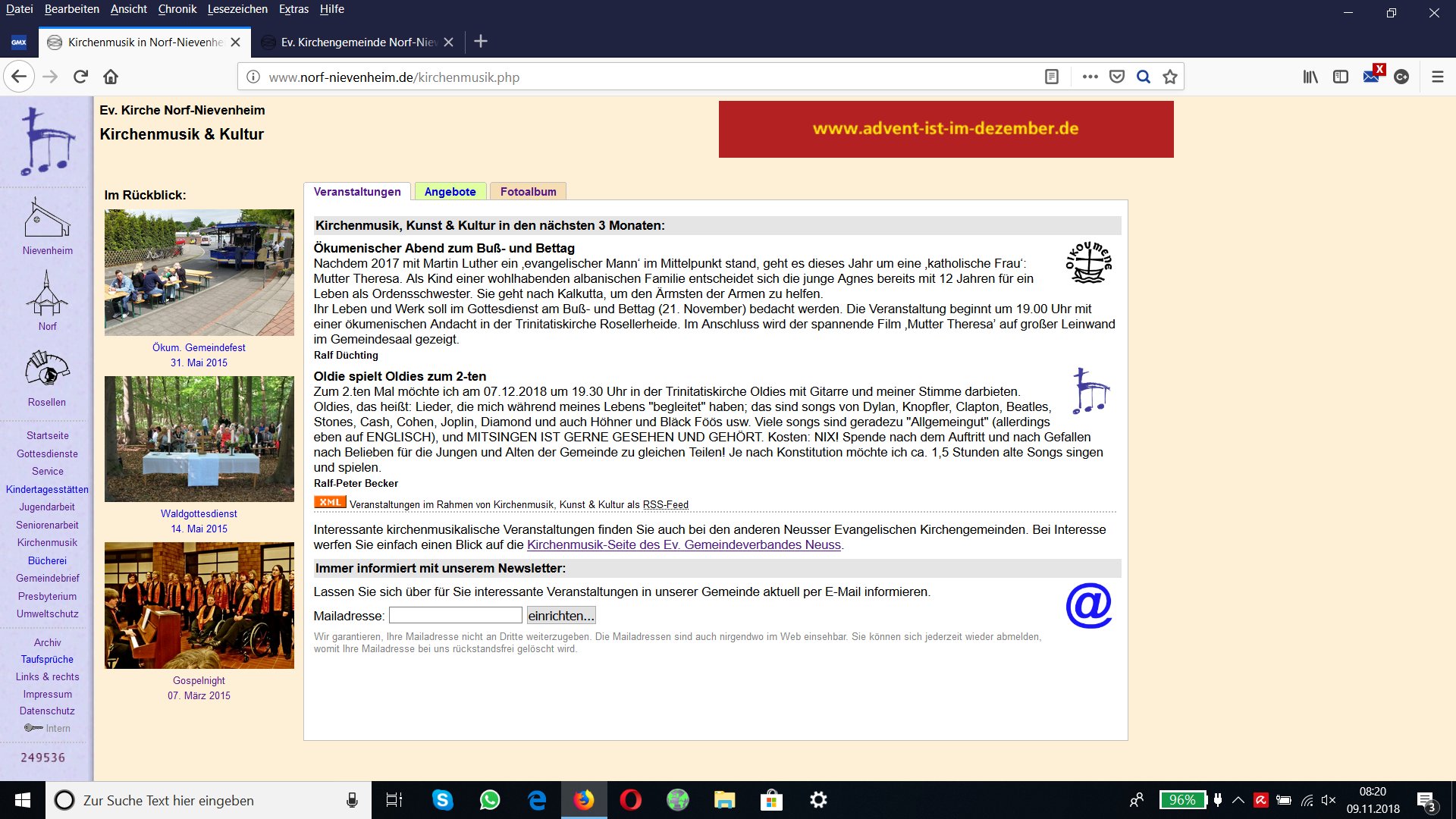Open the Lesezeichen menu
Viewport: 1456px width, 819px height.
pyautogui.click(x=237, y=9)
